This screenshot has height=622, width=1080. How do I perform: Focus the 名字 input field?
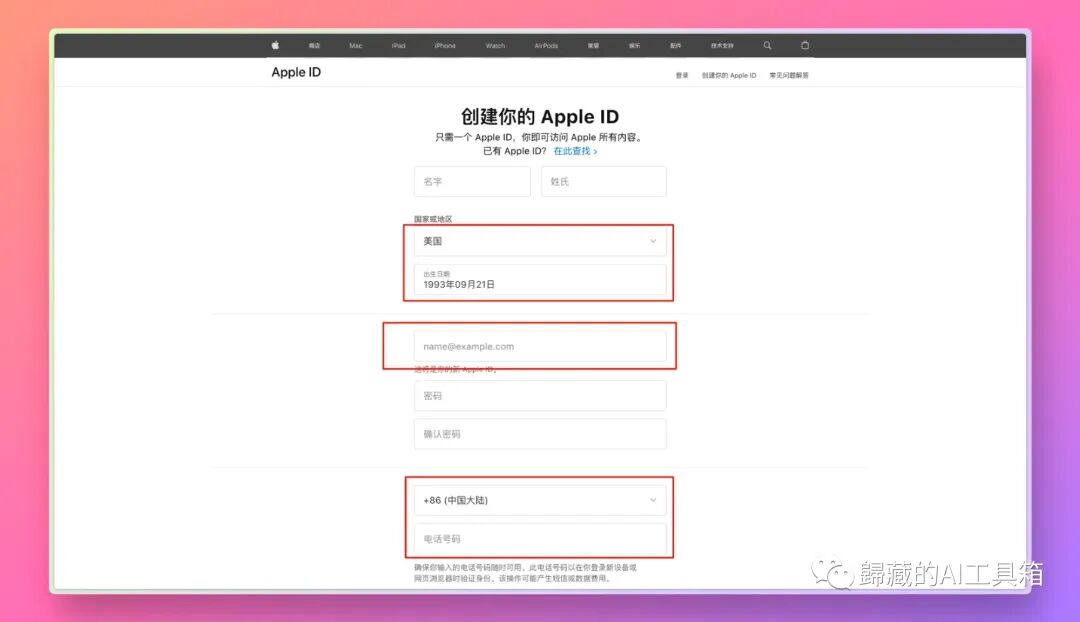(472, 181)
